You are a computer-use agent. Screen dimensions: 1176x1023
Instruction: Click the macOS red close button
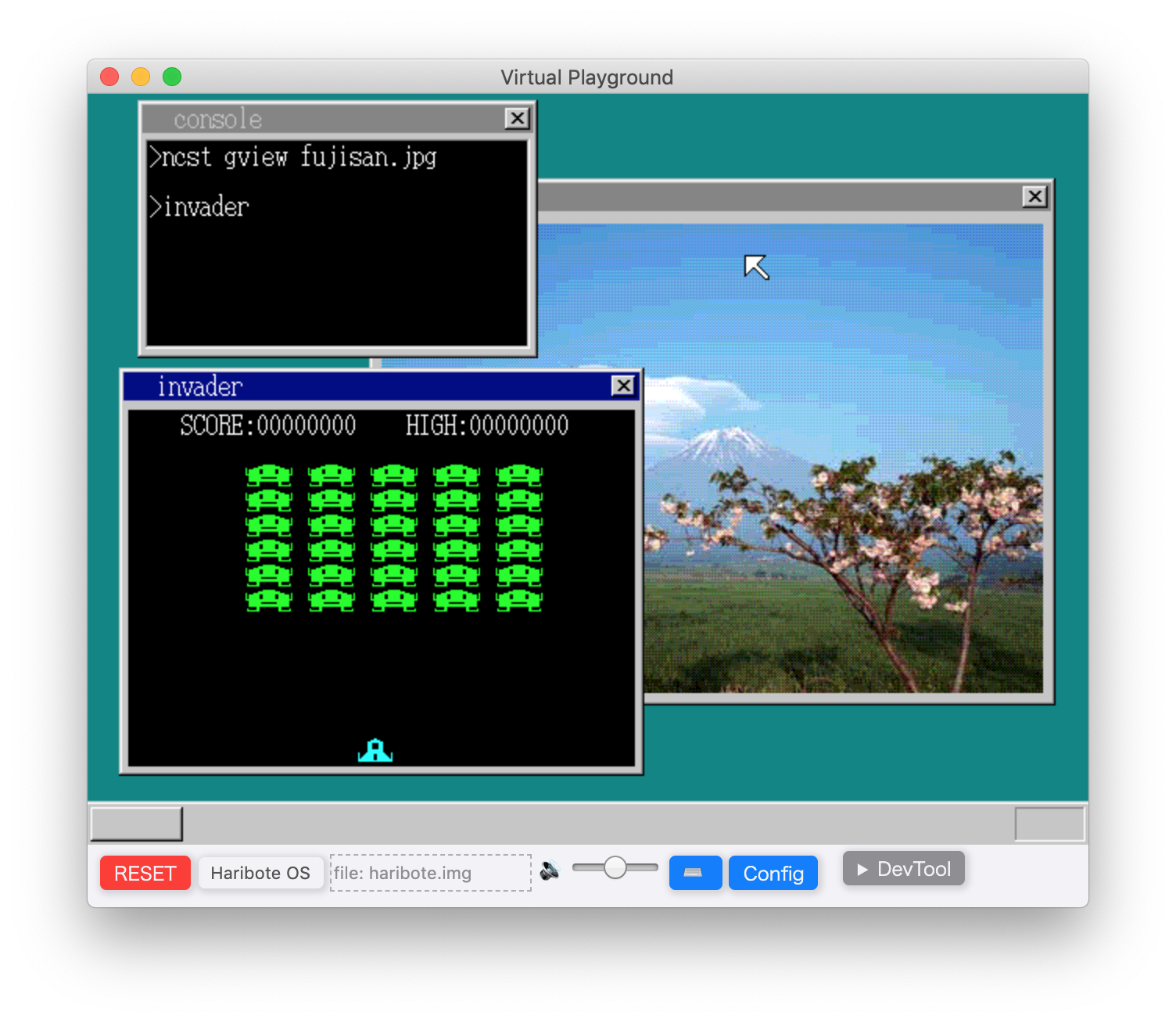click(x=109, y=77)
